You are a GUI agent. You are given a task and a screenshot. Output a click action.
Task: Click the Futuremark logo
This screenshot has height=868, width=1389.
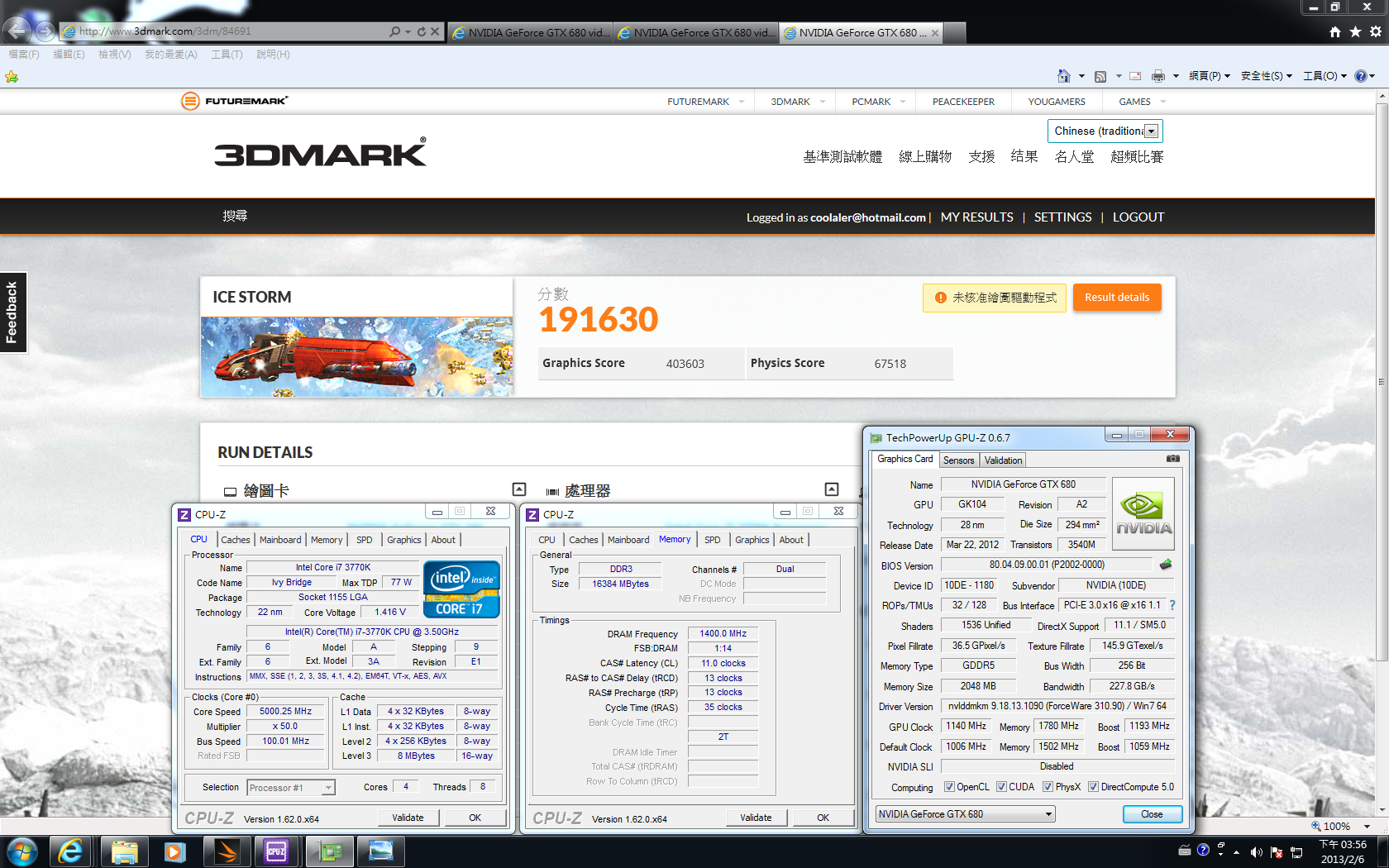(x=235, y=101)
